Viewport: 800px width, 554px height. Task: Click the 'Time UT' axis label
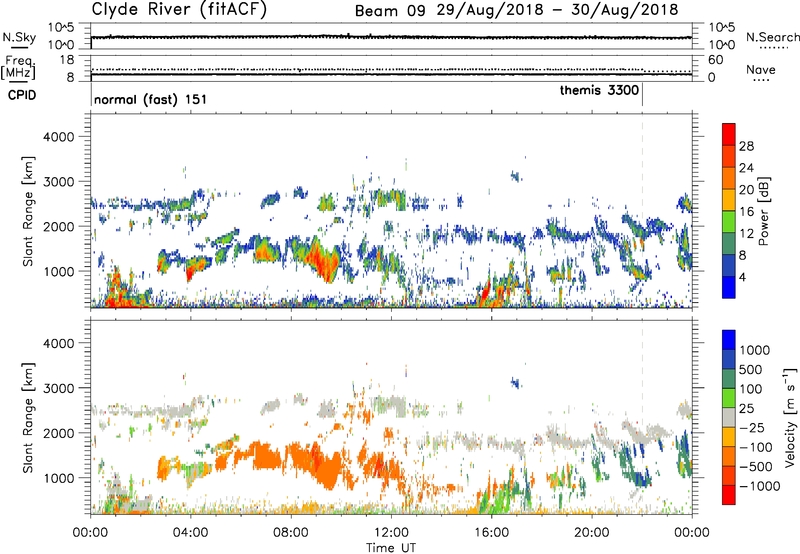391,548
